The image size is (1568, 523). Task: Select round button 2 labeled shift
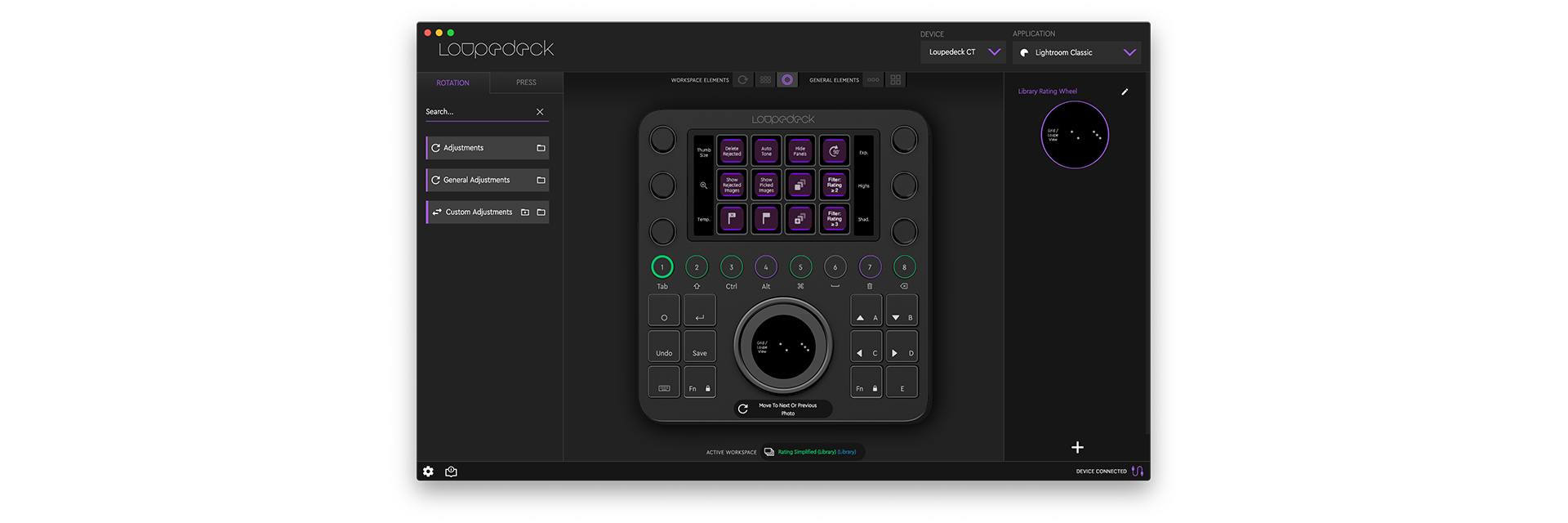pos(697,267)
